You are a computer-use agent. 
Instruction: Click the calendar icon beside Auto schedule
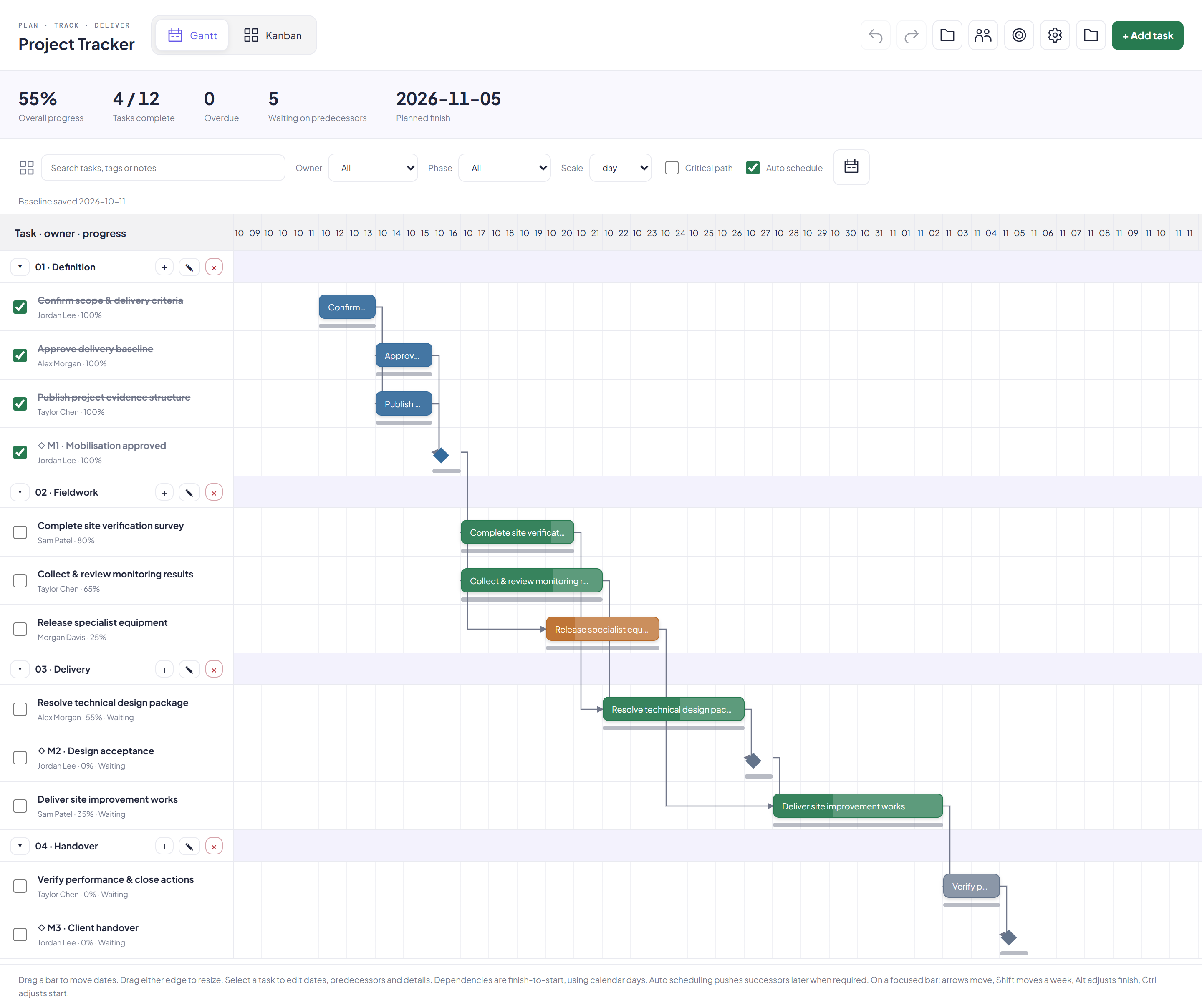pos(851,167)
